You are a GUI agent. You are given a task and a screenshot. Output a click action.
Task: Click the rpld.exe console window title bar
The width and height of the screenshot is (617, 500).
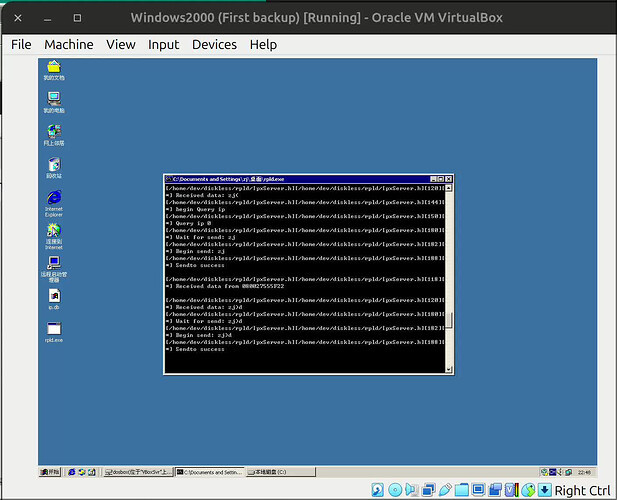pyautogui.click(x=308, y=179)
